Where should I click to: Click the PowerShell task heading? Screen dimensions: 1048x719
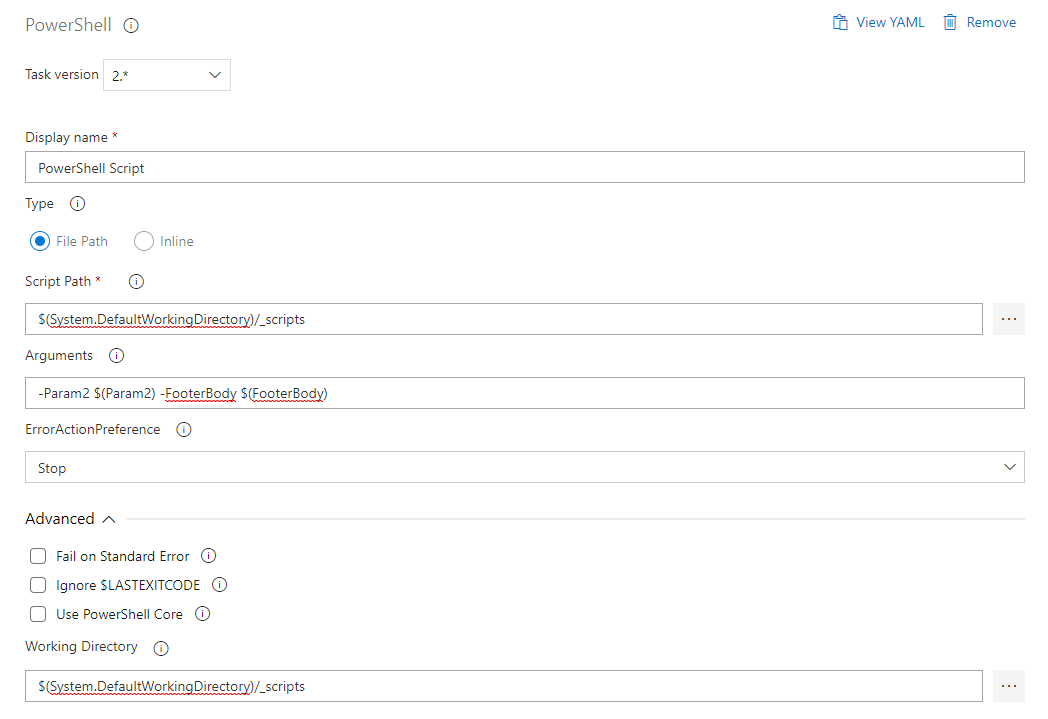(x=68, y=25)
